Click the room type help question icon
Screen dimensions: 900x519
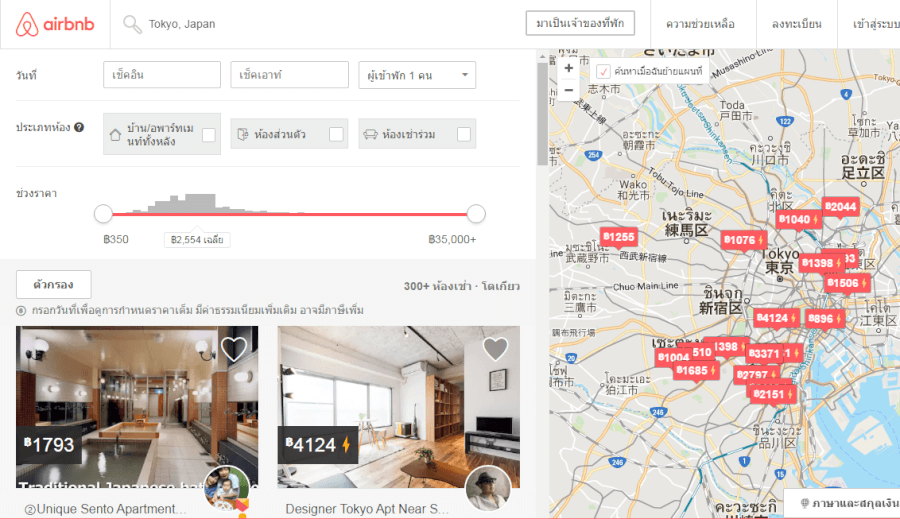click(x=79, y=128)
